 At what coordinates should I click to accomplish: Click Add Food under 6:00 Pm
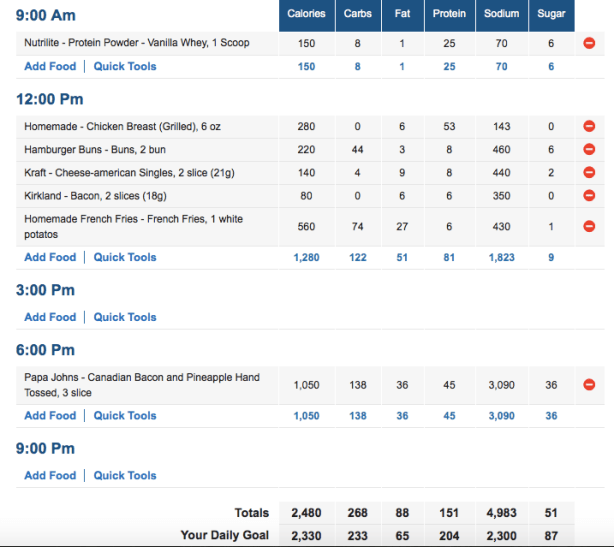click(x=50, y=415)
